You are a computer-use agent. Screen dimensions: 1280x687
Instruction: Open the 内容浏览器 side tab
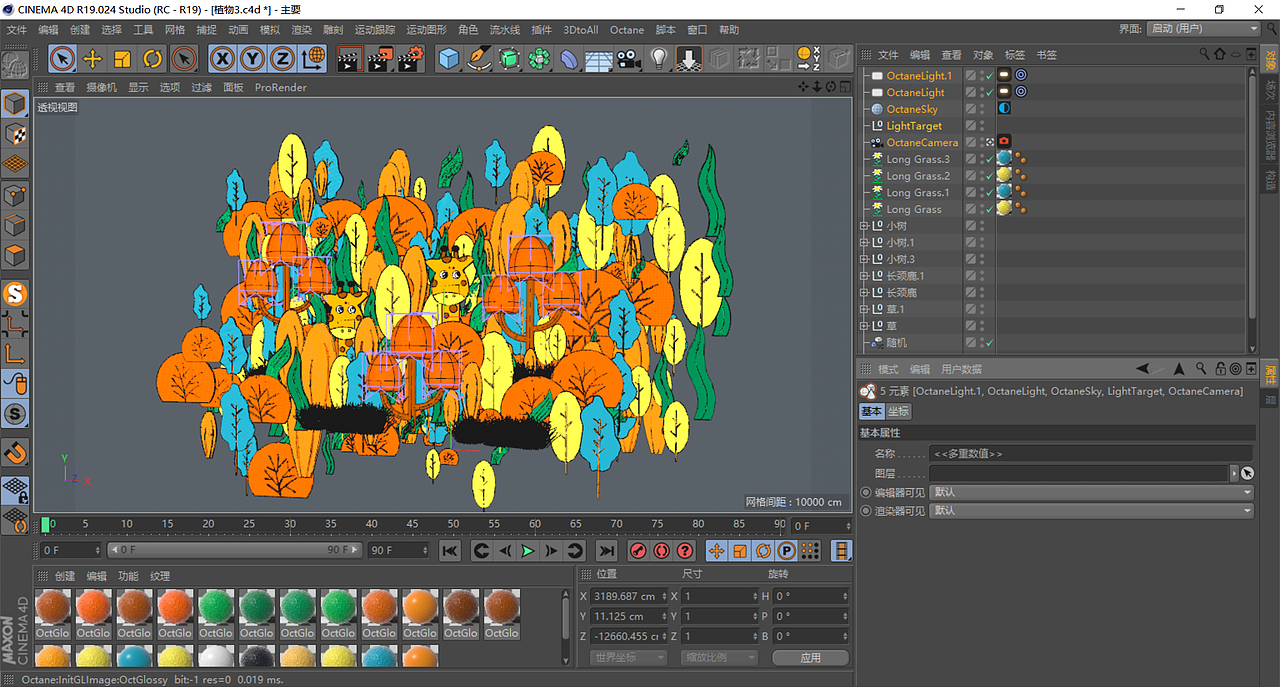point(1270,135)
